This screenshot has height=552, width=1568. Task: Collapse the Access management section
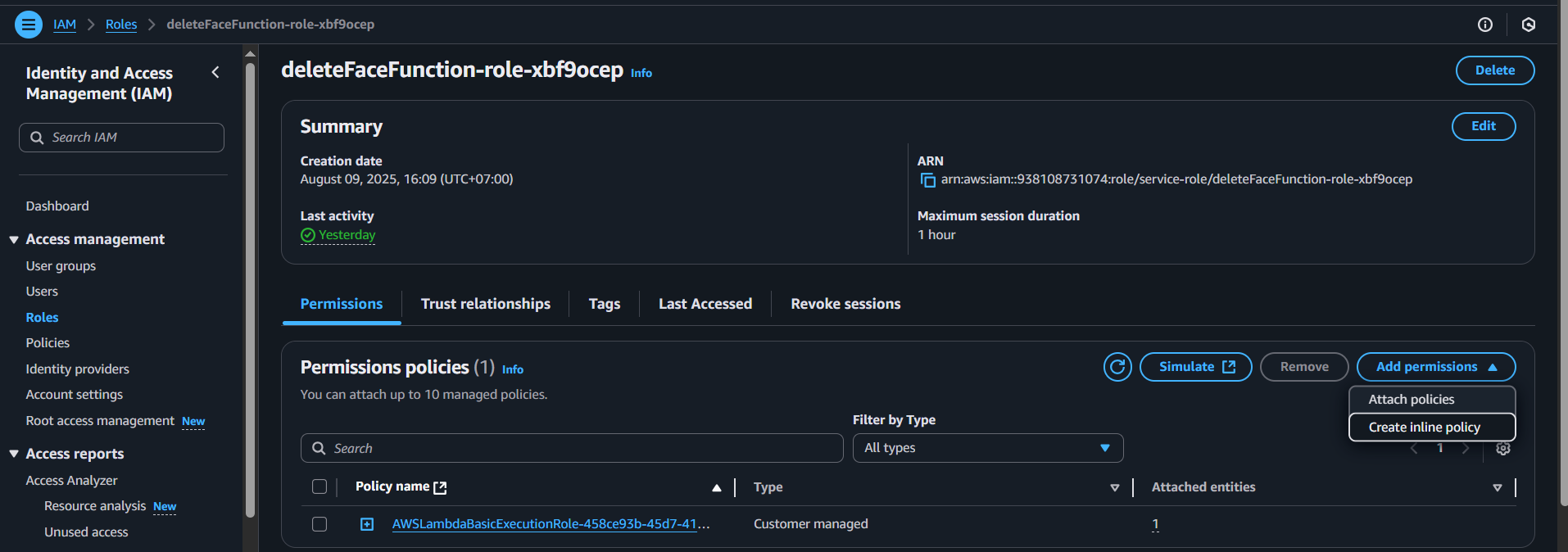coord(14,239)
